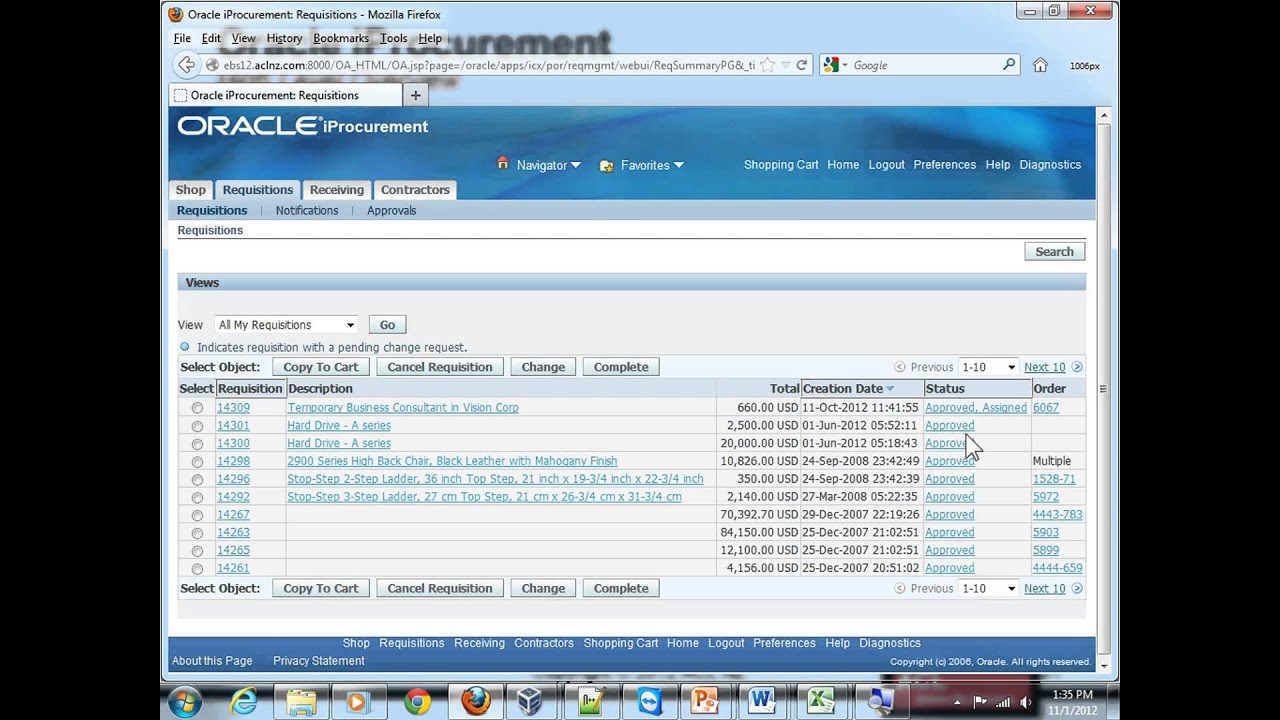This screenshot has width=1280, height=720.
Task: Click the bottom Change button
Action: (543, 588)
